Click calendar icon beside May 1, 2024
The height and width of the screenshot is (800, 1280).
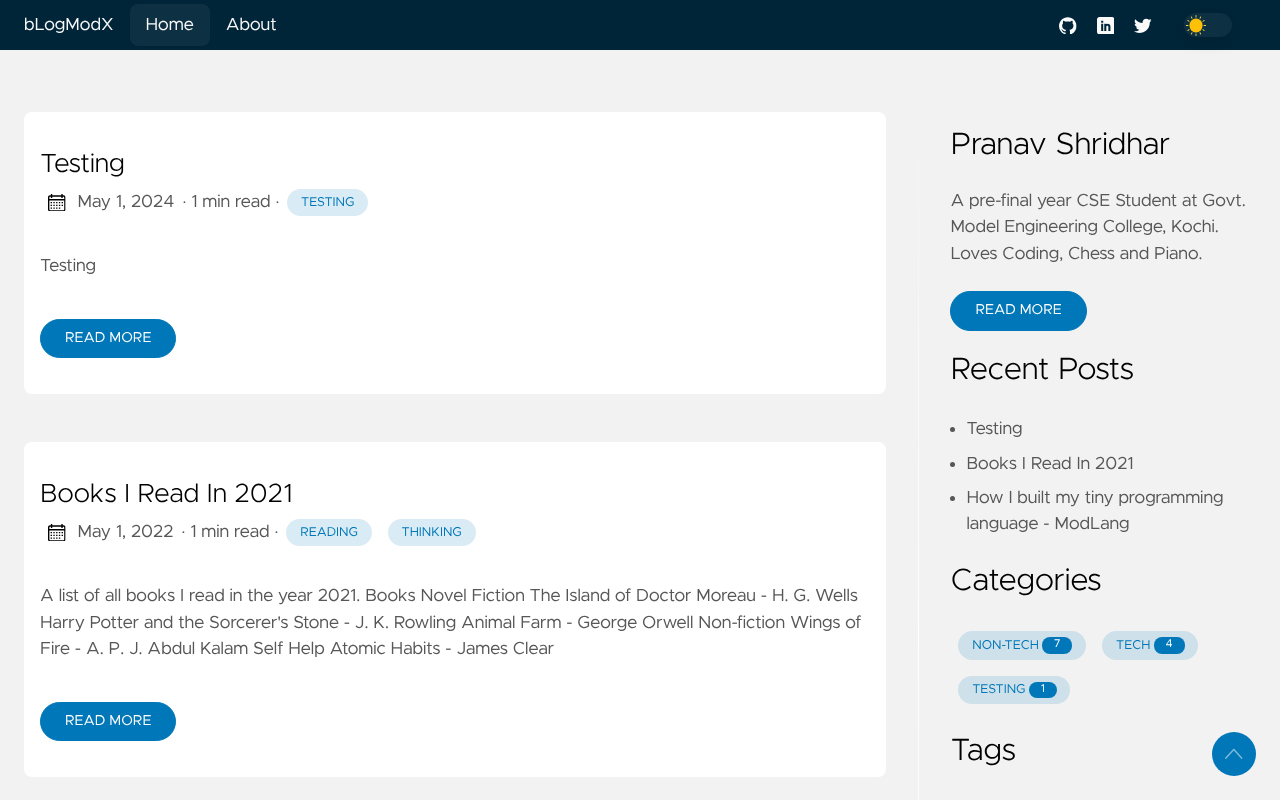click(57, 203)
